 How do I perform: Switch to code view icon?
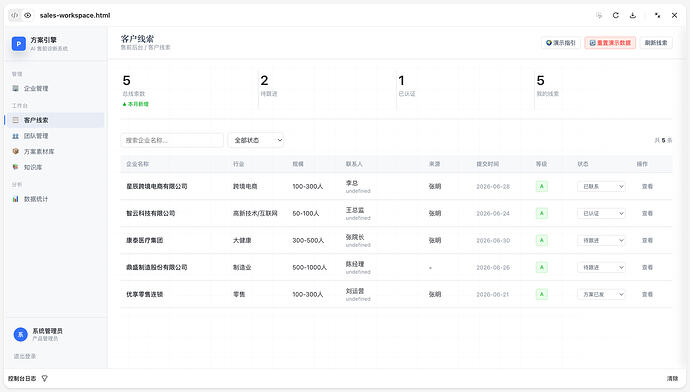coord(15,15)
